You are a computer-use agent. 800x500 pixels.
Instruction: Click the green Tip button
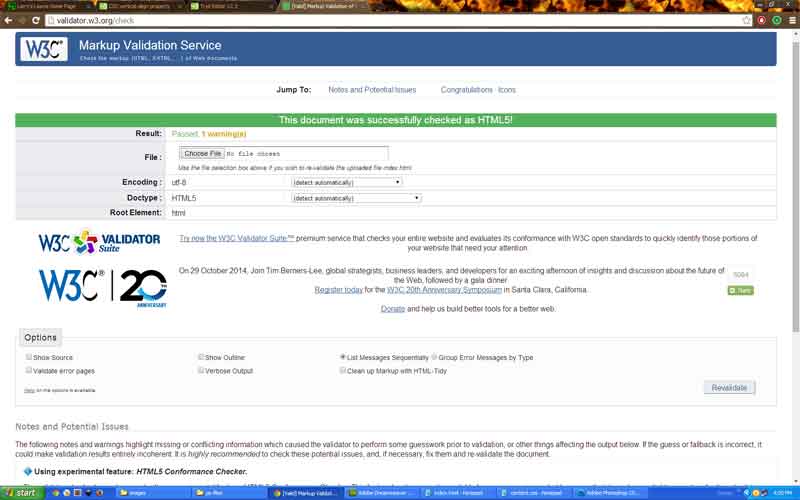click(740, 290)
